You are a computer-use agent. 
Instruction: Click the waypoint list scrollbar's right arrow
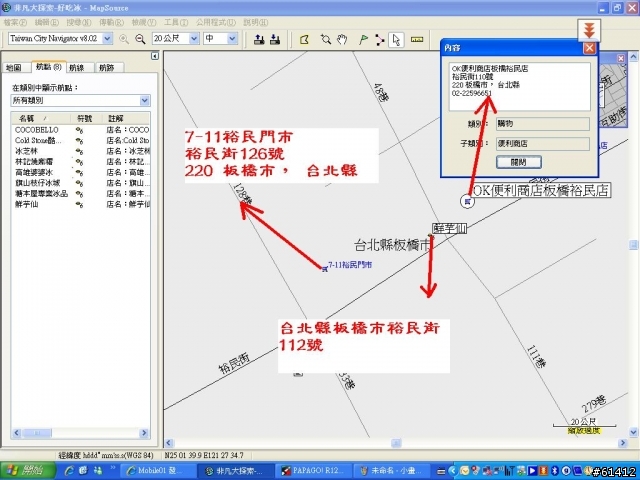click(x=144, y=433)
